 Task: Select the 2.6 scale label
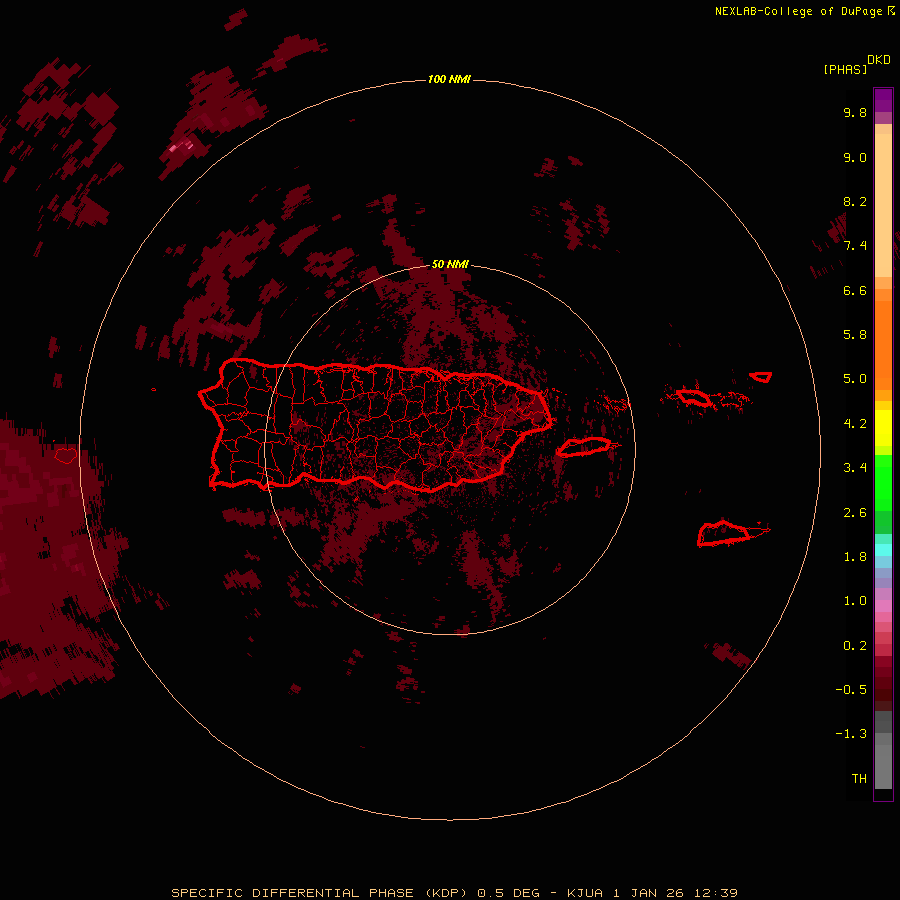coord(855,513)
